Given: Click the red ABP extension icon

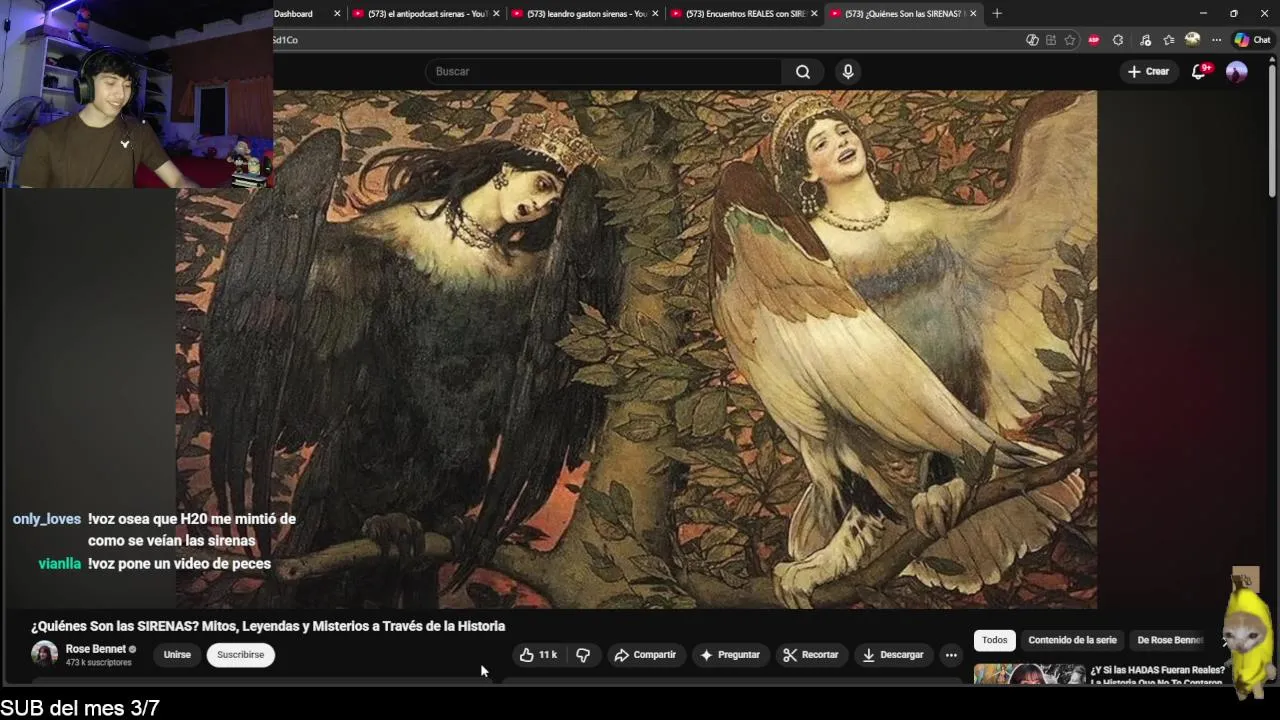Looking at the screenshot, I should click(1094, 40).
